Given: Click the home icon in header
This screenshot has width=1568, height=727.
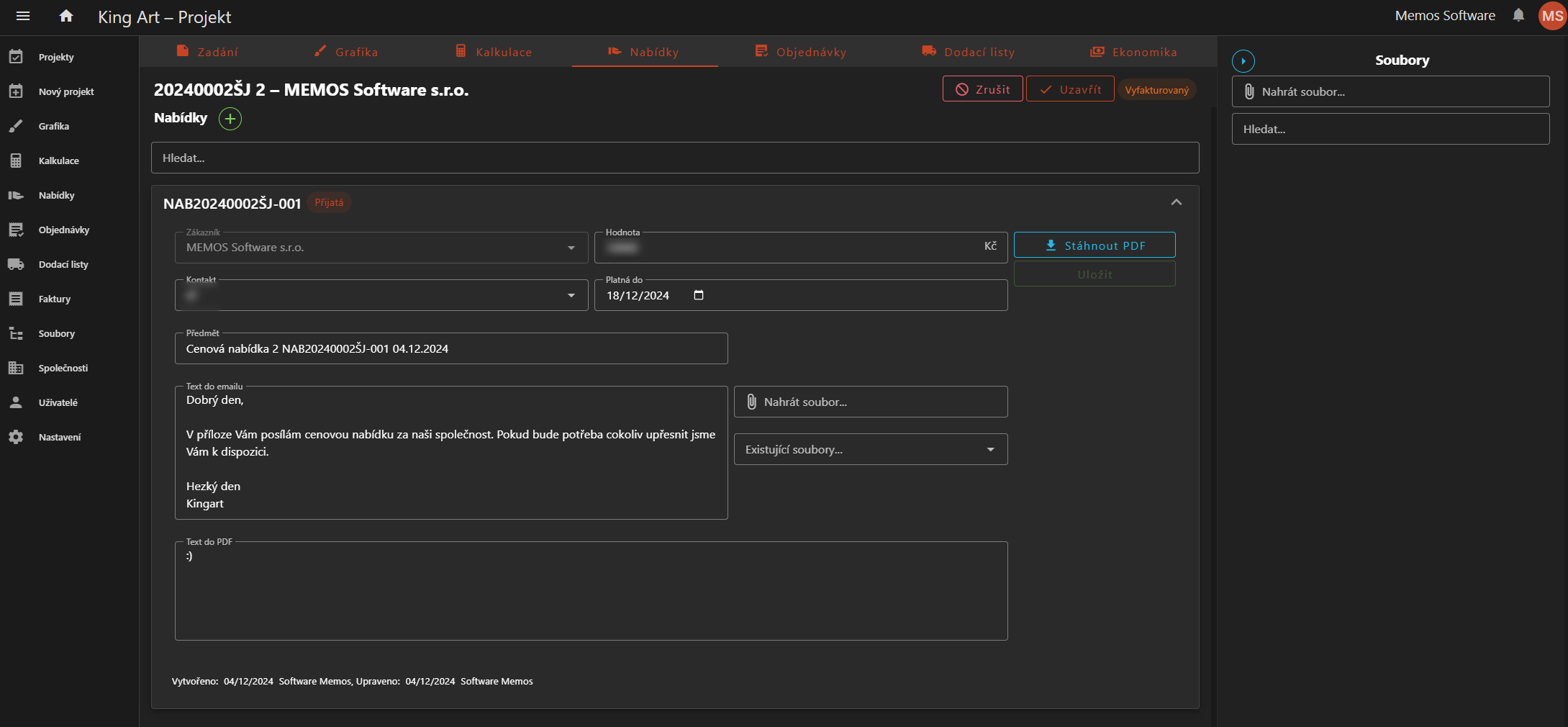Looking at the screenshot, I should pos(66,16).
